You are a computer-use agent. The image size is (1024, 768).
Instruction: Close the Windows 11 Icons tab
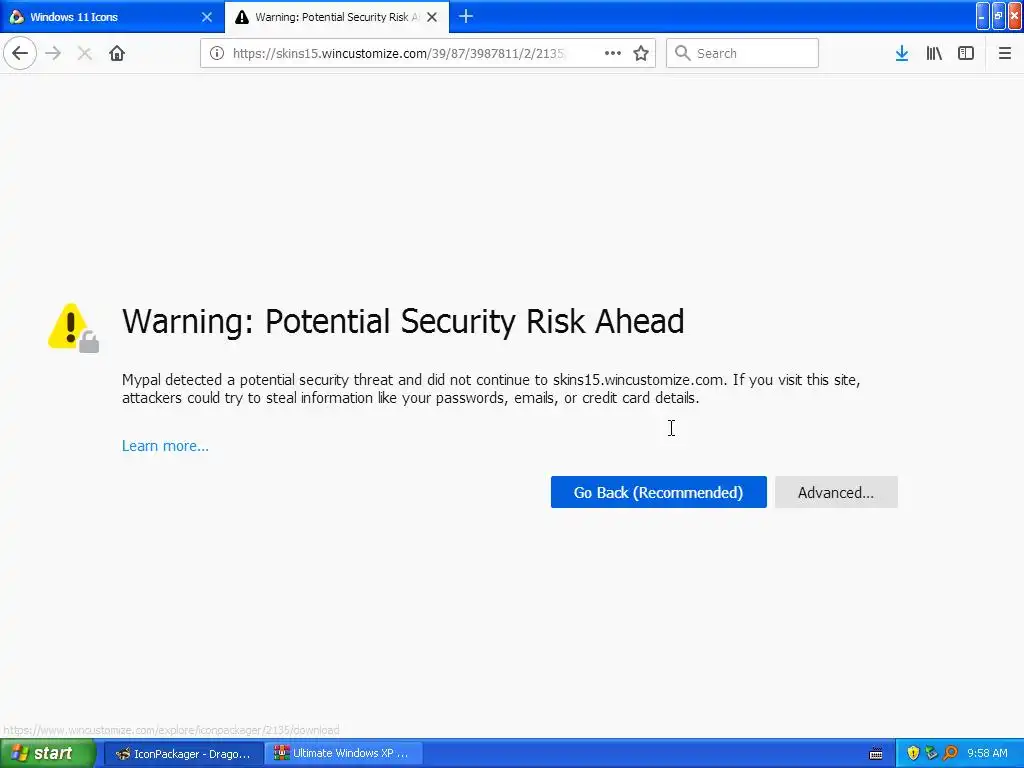pyautogui.click(x=207, y=17)
